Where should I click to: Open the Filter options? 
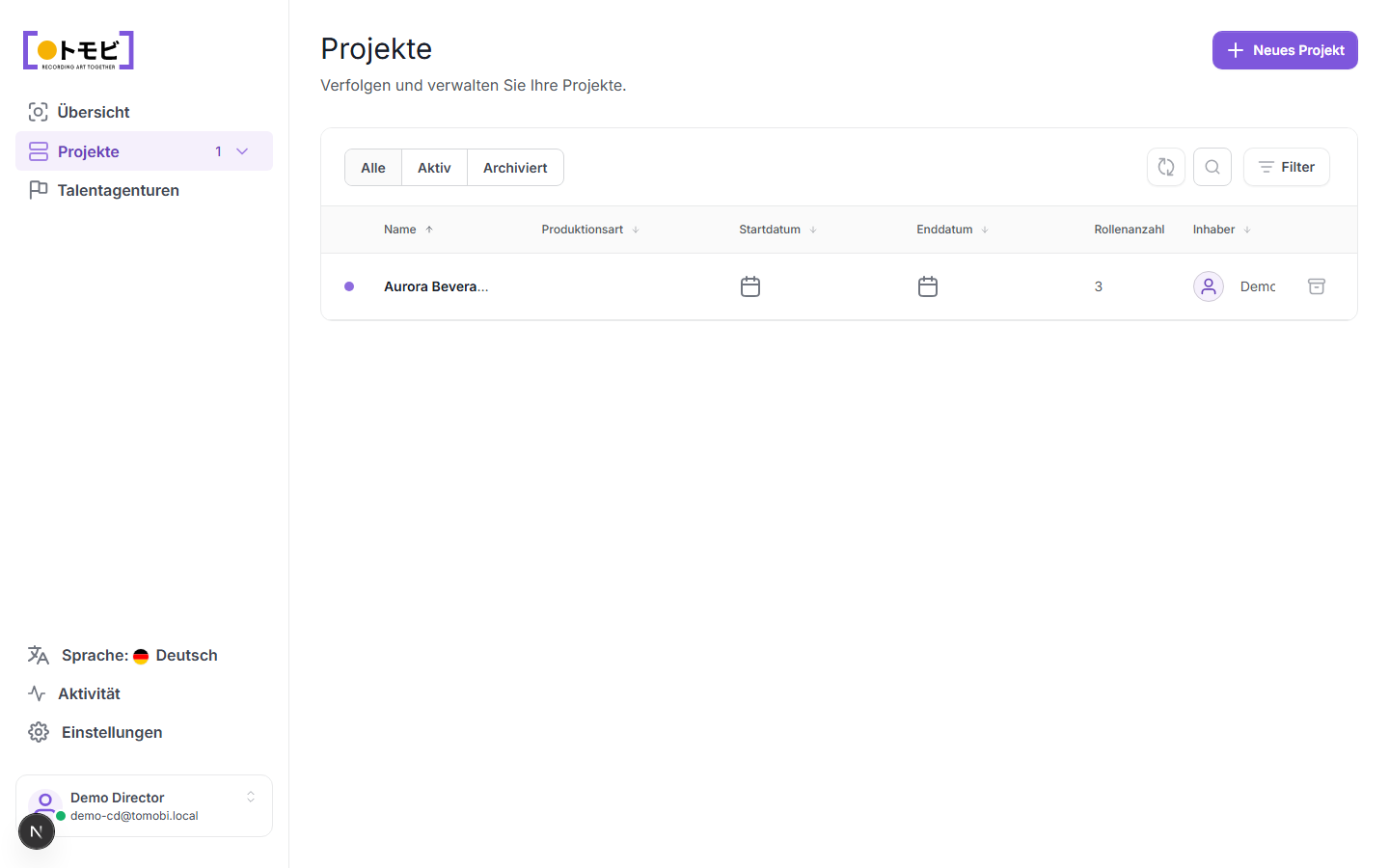pos(1287,167)
